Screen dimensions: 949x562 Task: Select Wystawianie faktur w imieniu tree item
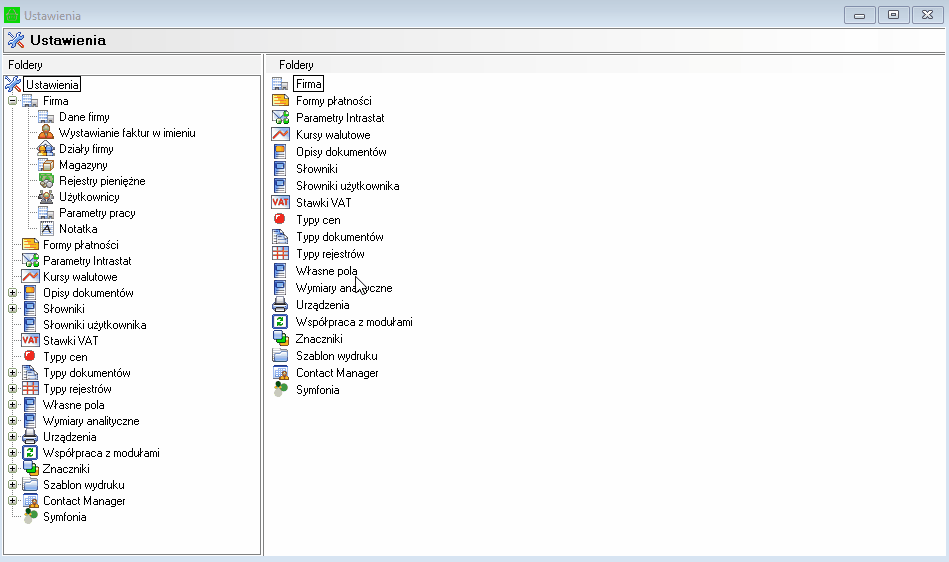tap(127, 133)
